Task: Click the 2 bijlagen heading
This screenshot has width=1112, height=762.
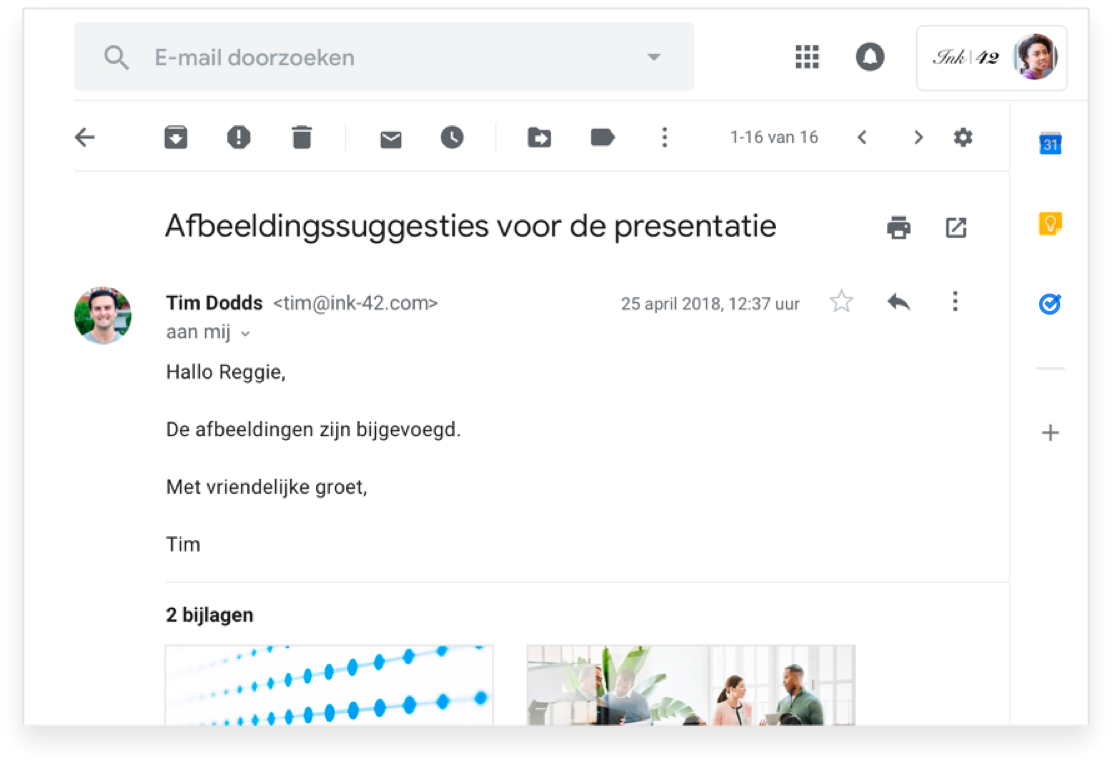Action: pos(209,615)
